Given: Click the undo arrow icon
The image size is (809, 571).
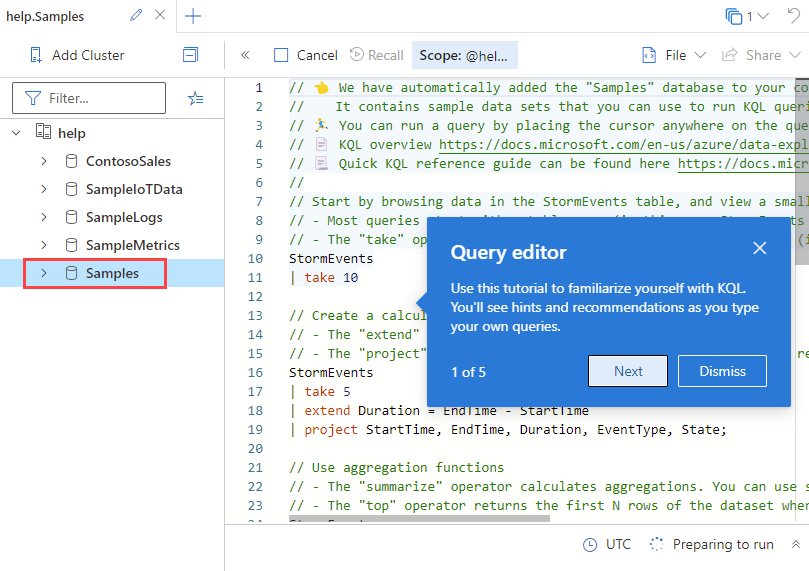Looking at the screenshot, I should pyautogui.click(x=794, y=15).
